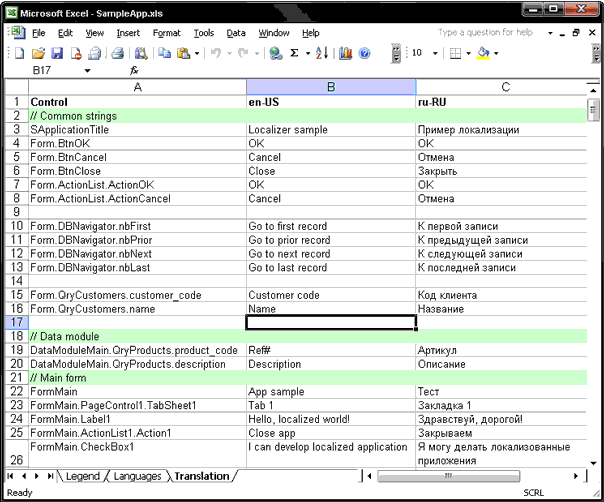Open the File menu

coord(39,33)
